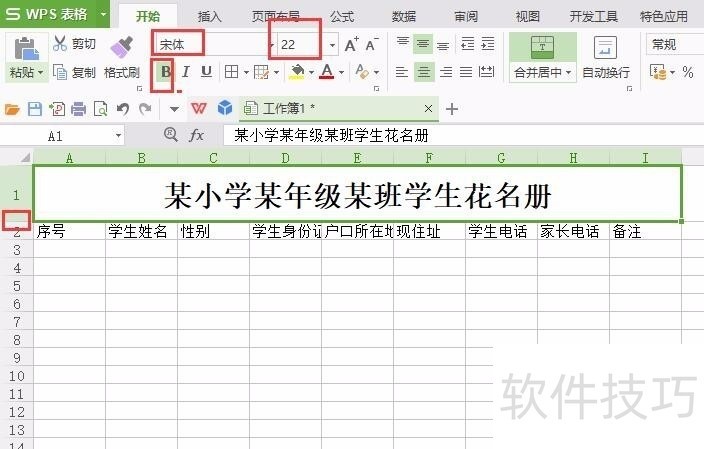Open the WPS 表格 application menu
Screen dimensions: 704x449
click(x=48, y=14)
